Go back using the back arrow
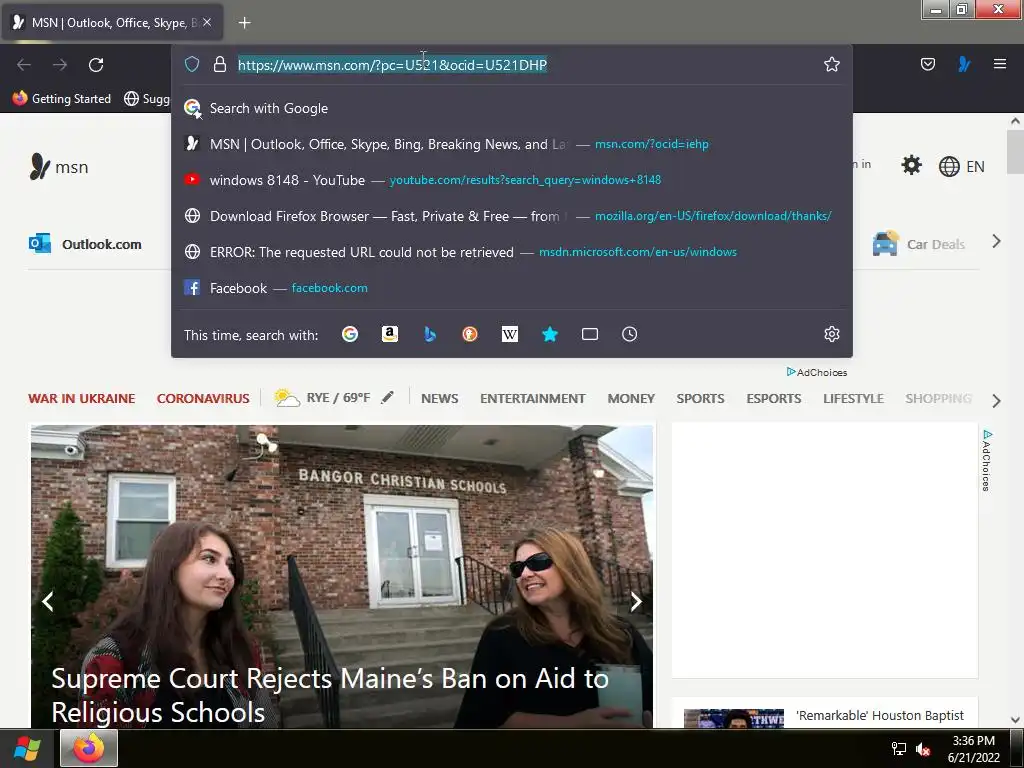Screen dimensions: 1024x768 [24, 65]
